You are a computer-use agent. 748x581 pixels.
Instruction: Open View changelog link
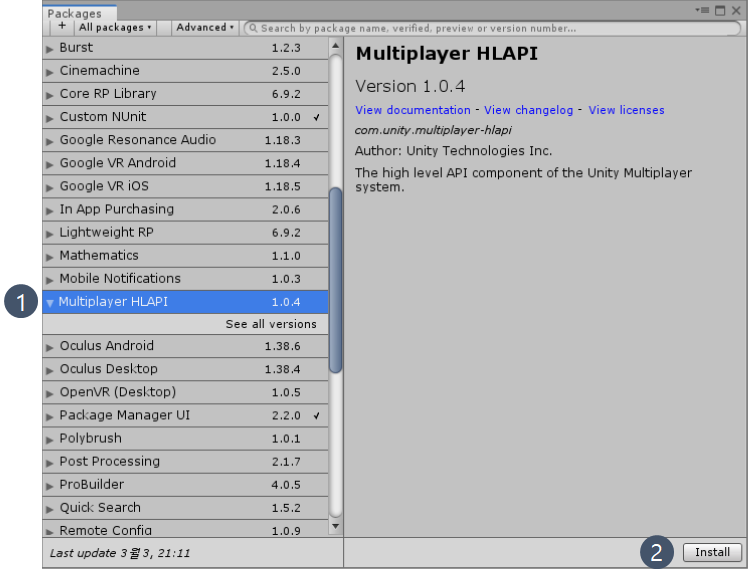tap(528, 110)
